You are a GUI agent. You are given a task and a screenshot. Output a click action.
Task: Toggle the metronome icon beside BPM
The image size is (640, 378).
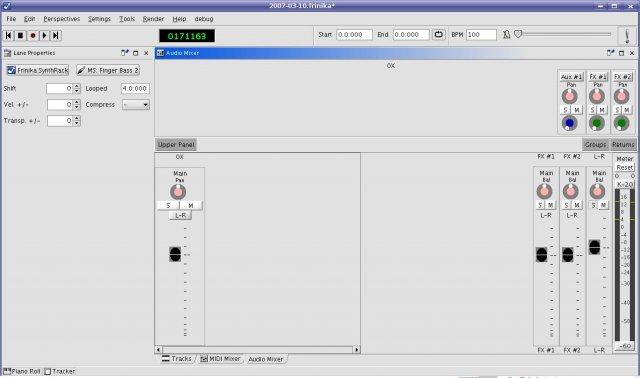coord(506,35)
